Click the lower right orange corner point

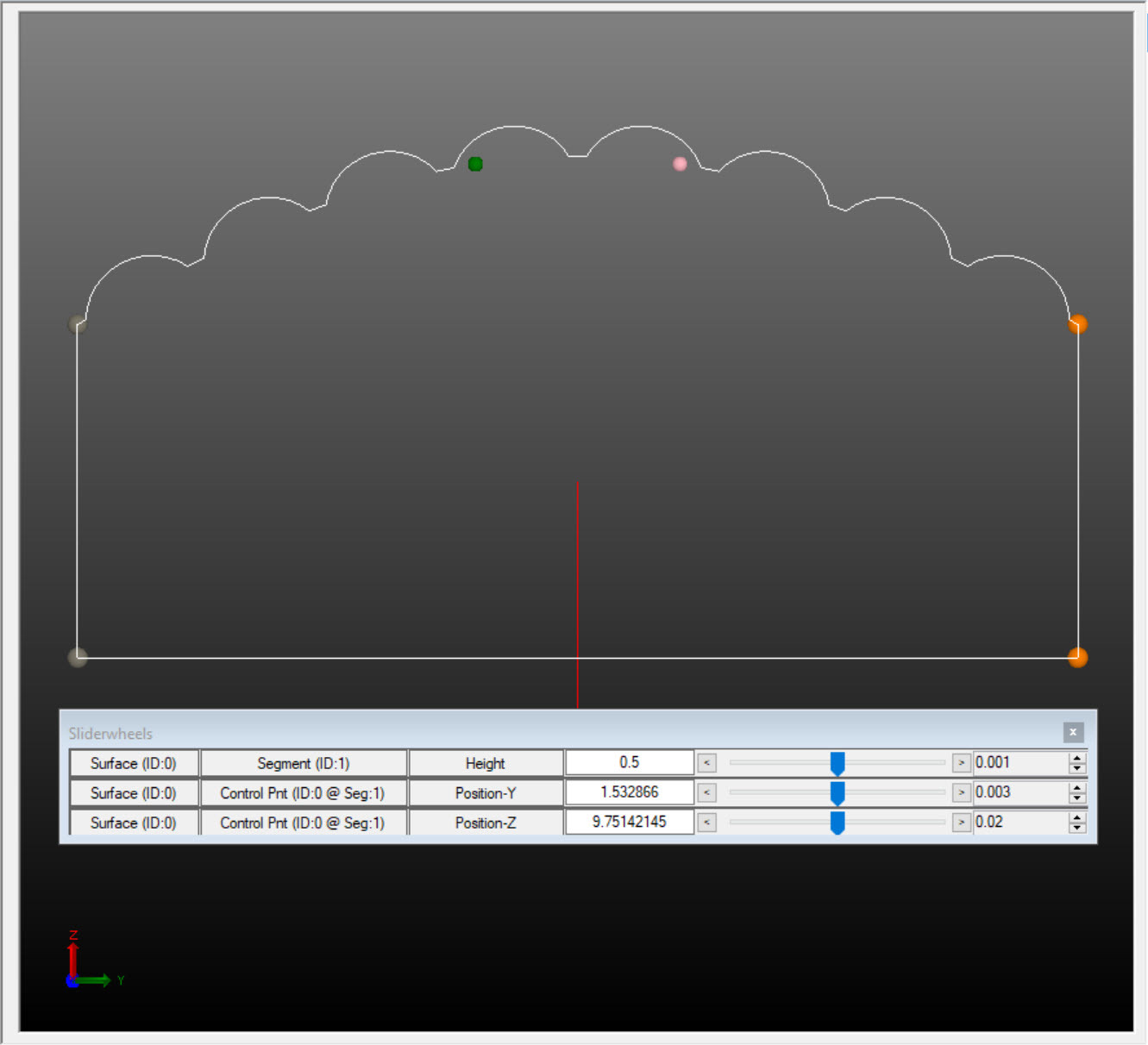coord(1077,657)
